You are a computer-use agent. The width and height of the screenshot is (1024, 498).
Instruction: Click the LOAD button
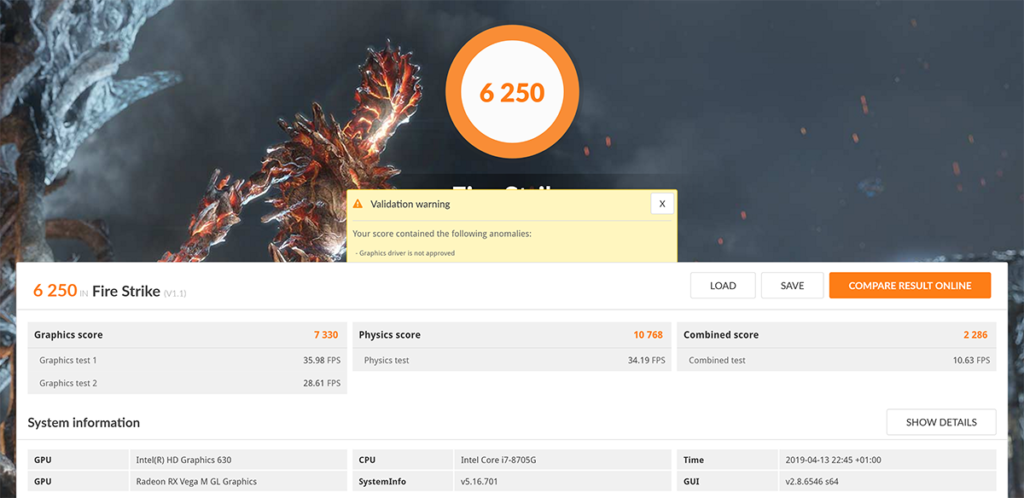[722, 286]
